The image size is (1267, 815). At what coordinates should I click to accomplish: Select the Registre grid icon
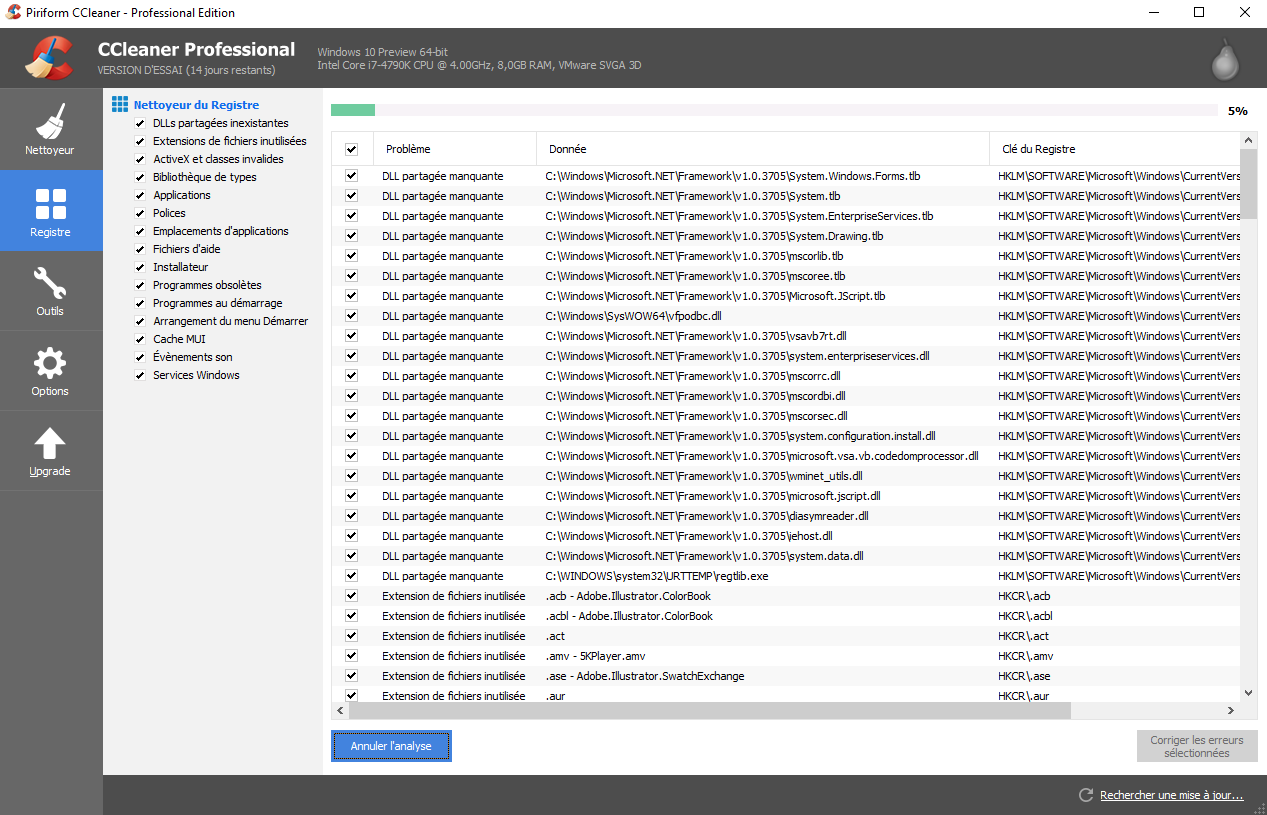pos(51,203)
